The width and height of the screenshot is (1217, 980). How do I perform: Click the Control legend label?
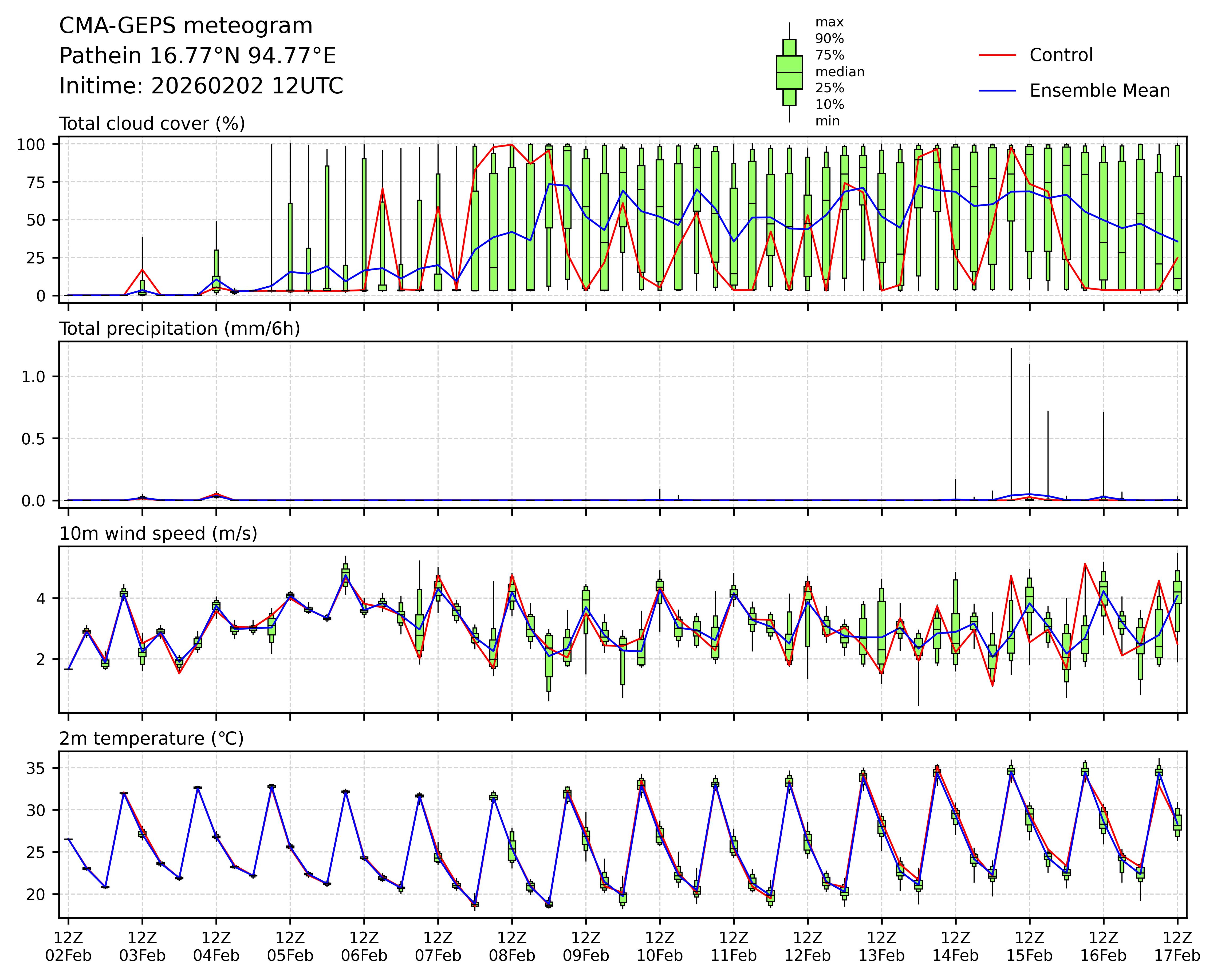pos(1061,55)
